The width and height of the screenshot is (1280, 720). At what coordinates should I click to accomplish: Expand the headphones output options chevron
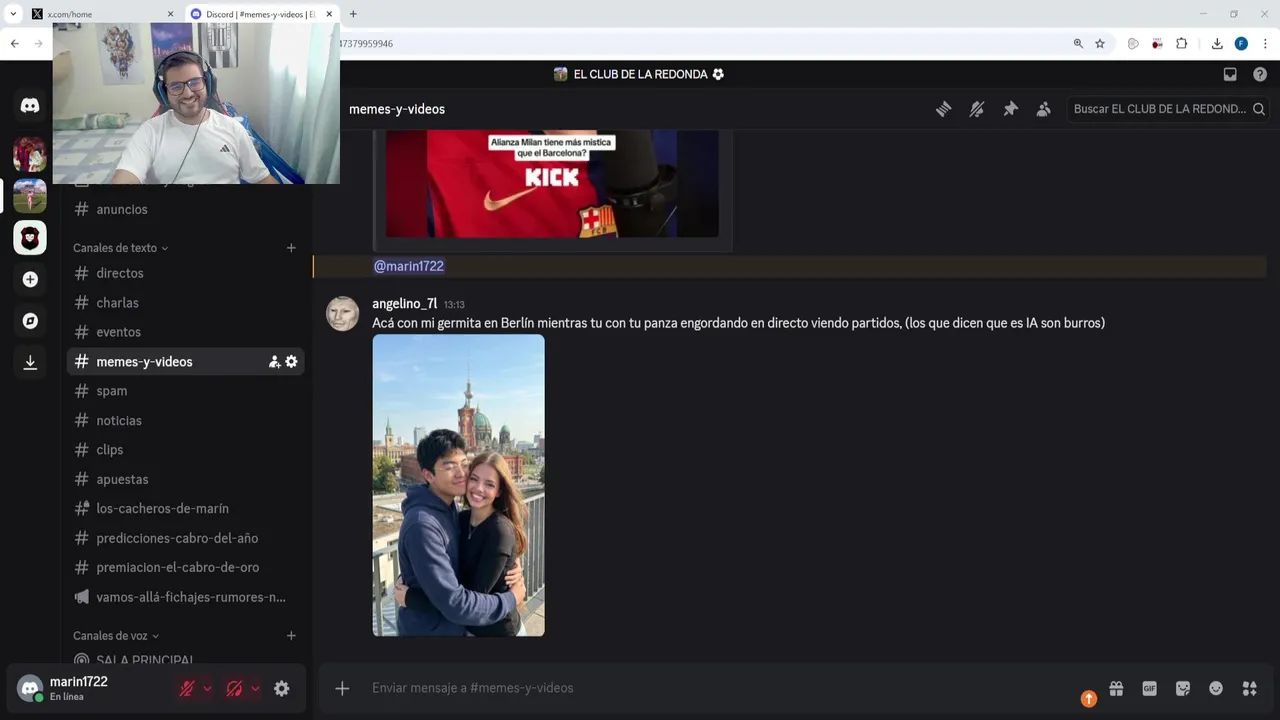[x=255, y=688]
